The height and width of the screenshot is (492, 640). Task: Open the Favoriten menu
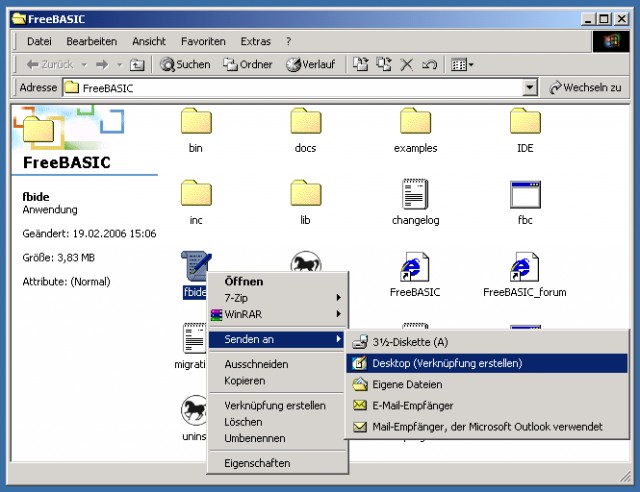[203, 41]
